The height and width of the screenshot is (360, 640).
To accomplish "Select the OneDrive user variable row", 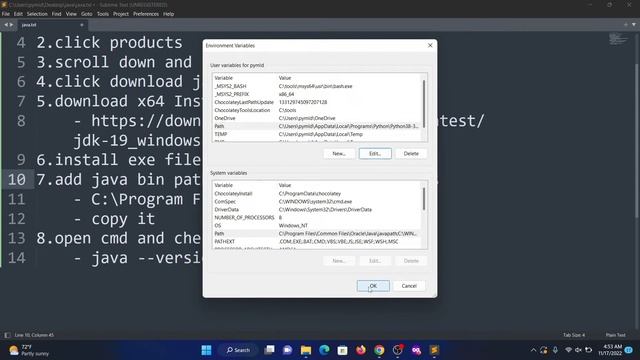I will point(317,118).
